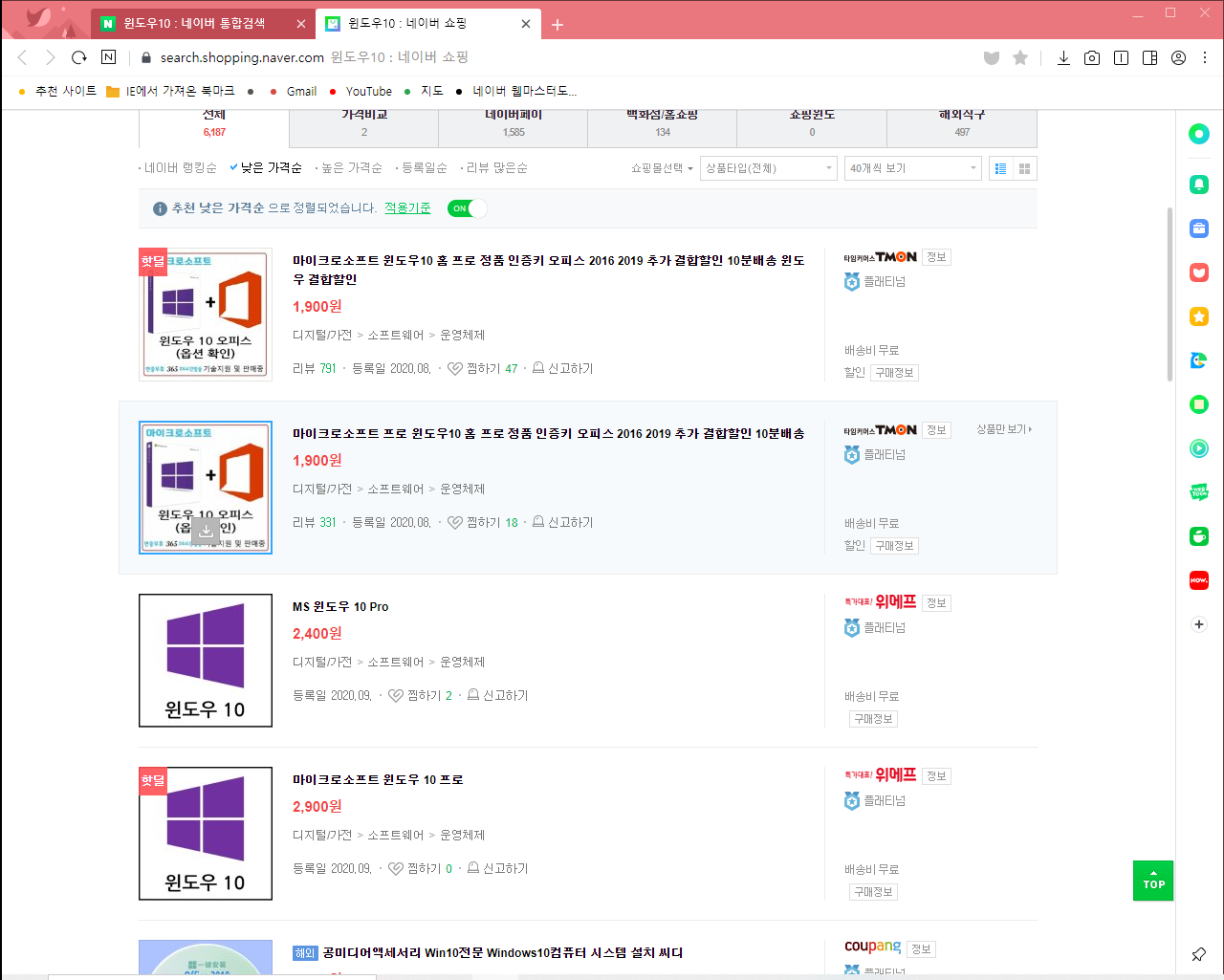Click the address bar URL field

(555, 57)
